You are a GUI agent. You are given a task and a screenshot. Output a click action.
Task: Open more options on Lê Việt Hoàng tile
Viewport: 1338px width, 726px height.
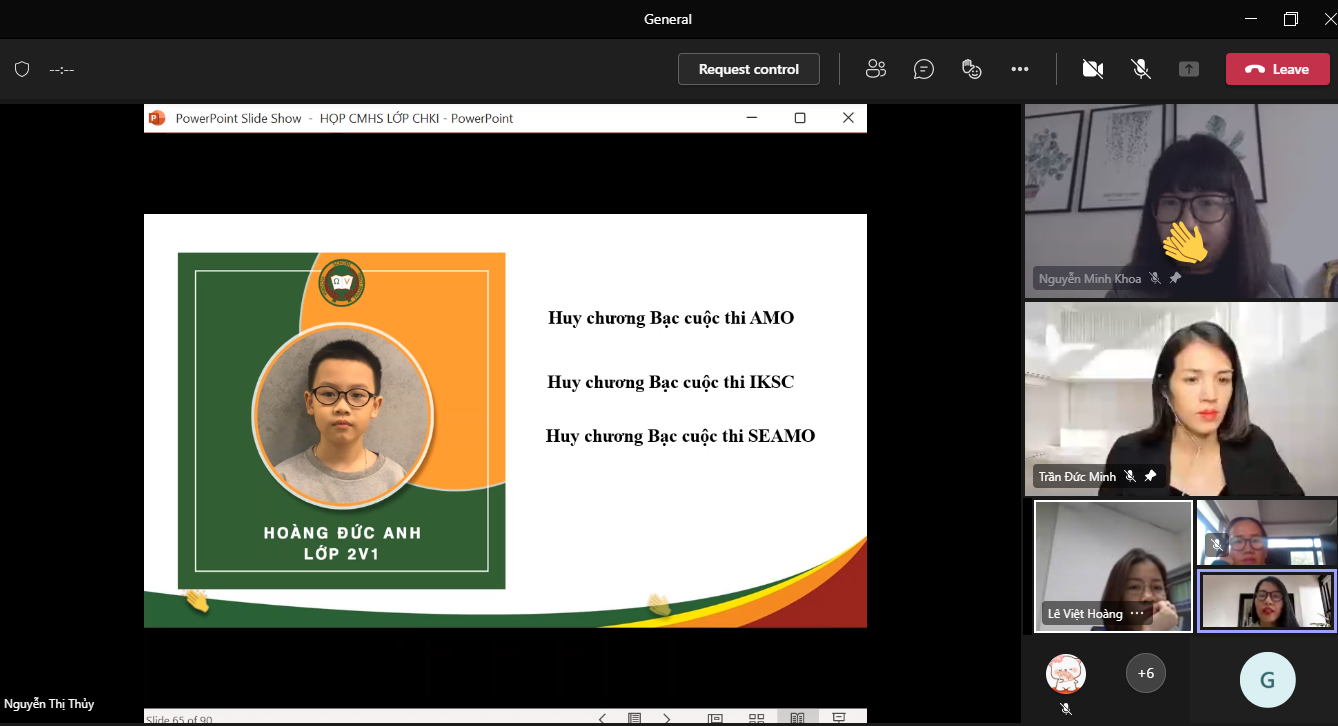(1137, 613)
